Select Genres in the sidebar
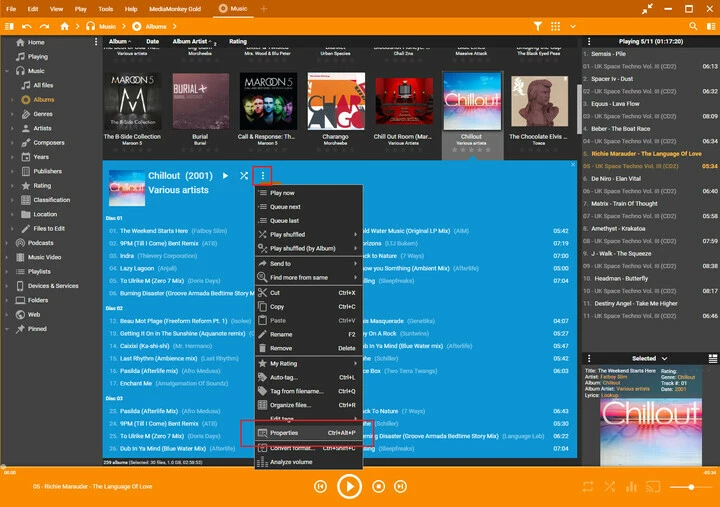Screen dimensions: 720x507 (x=43, y=114)
